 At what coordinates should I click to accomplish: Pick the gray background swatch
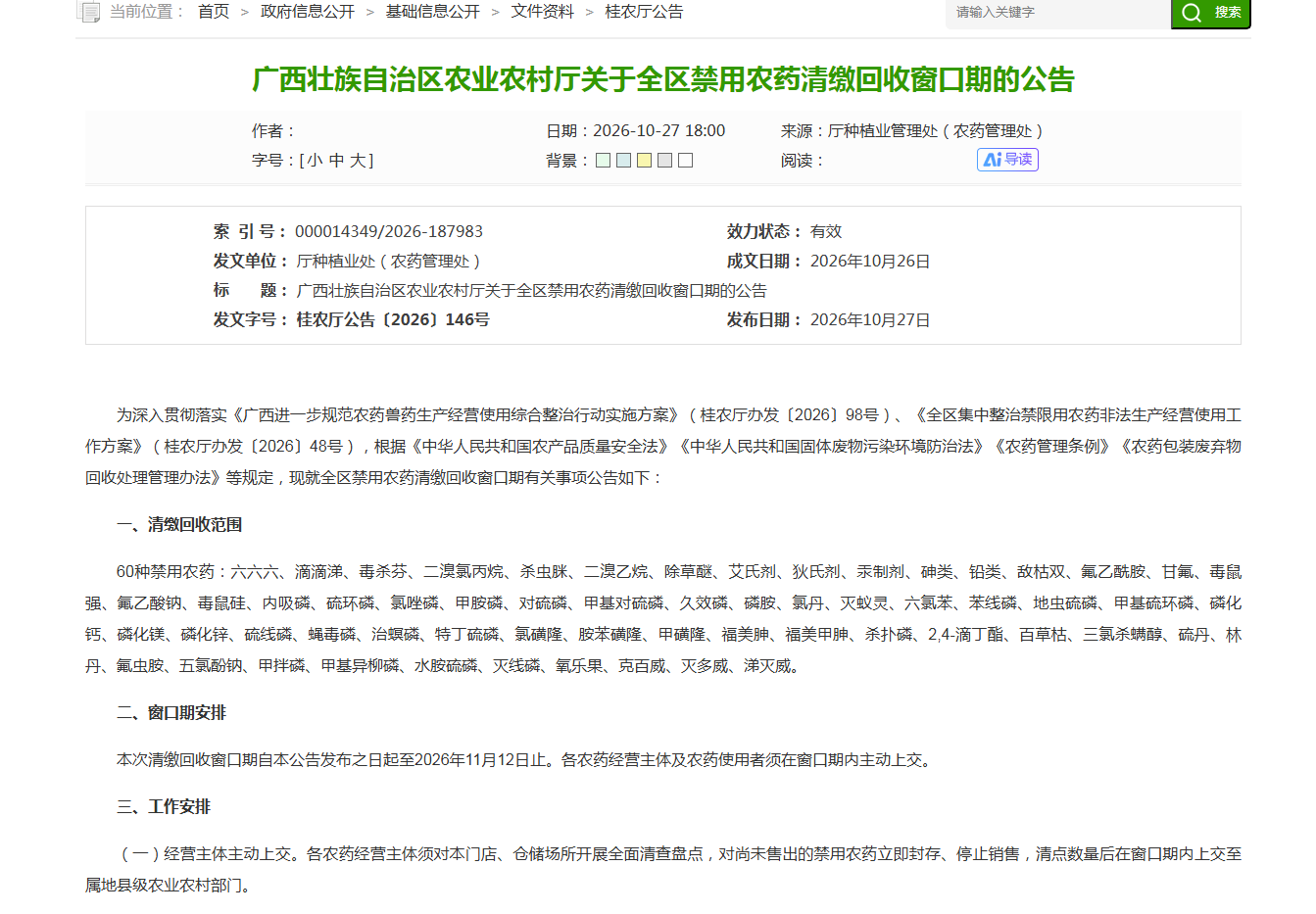(x=665, y=161)
